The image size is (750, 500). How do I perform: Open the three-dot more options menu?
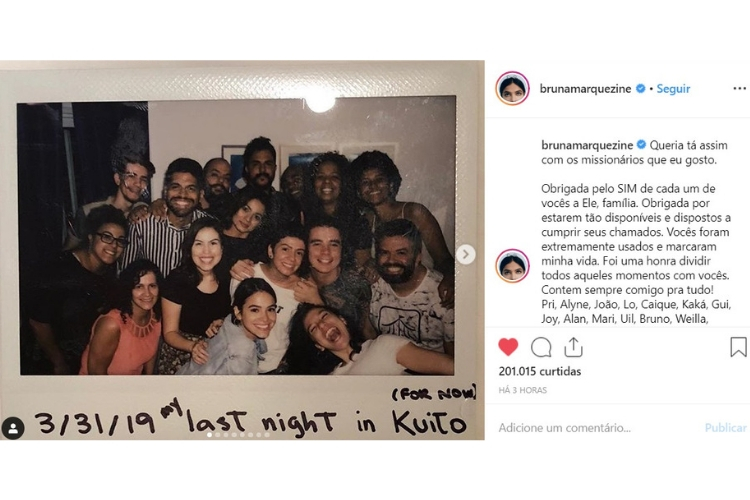pos(739,89)
